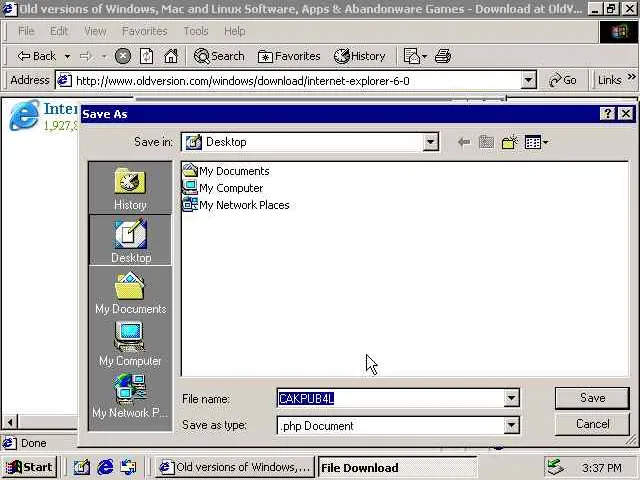Click the Stop button in the IE toolbar
Image resolution: width=640 pixels, height=480 pixels.
pyautogui.click(x=122, y=56)
